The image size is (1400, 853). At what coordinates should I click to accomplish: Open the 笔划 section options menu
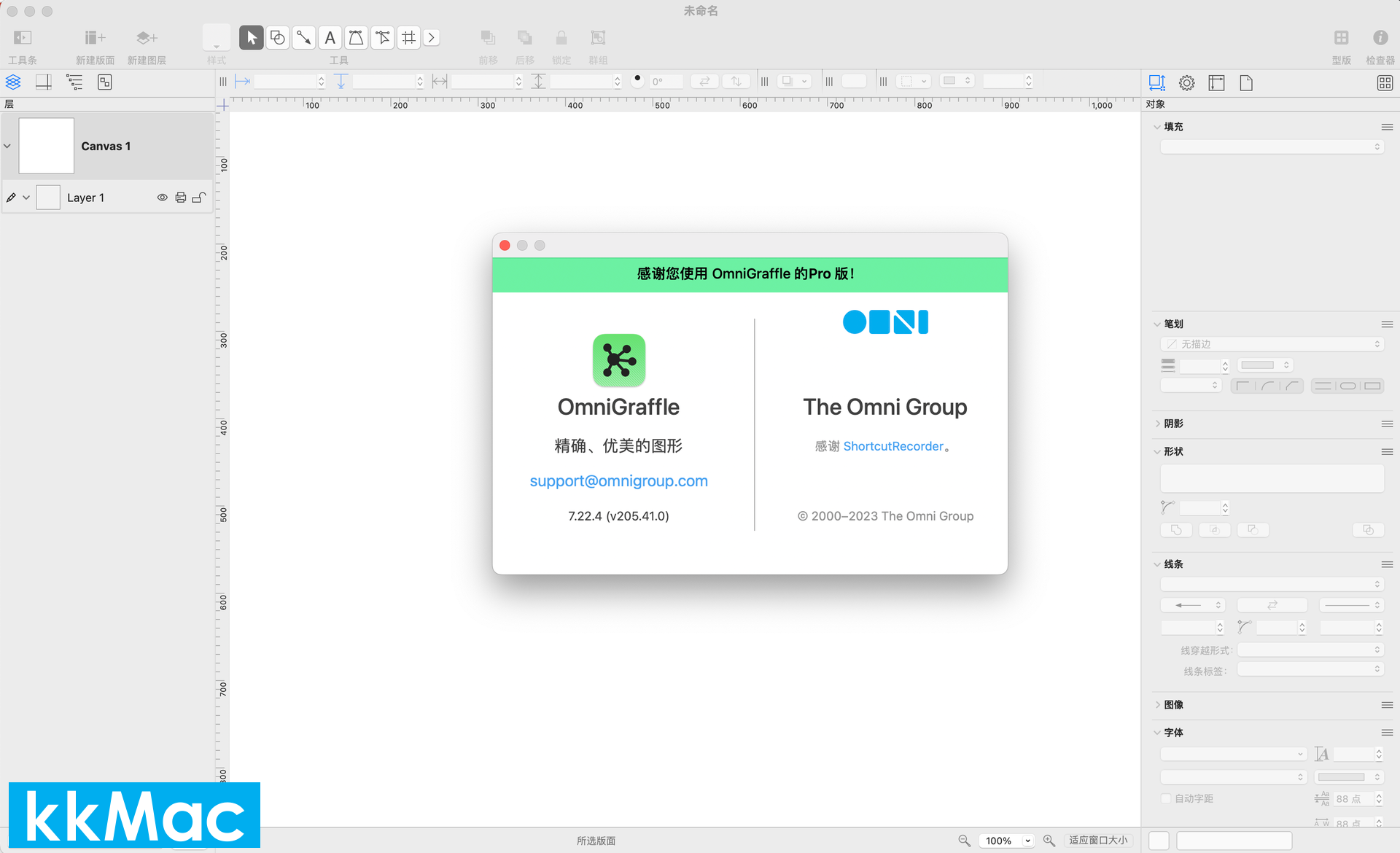coord(1387,324)
